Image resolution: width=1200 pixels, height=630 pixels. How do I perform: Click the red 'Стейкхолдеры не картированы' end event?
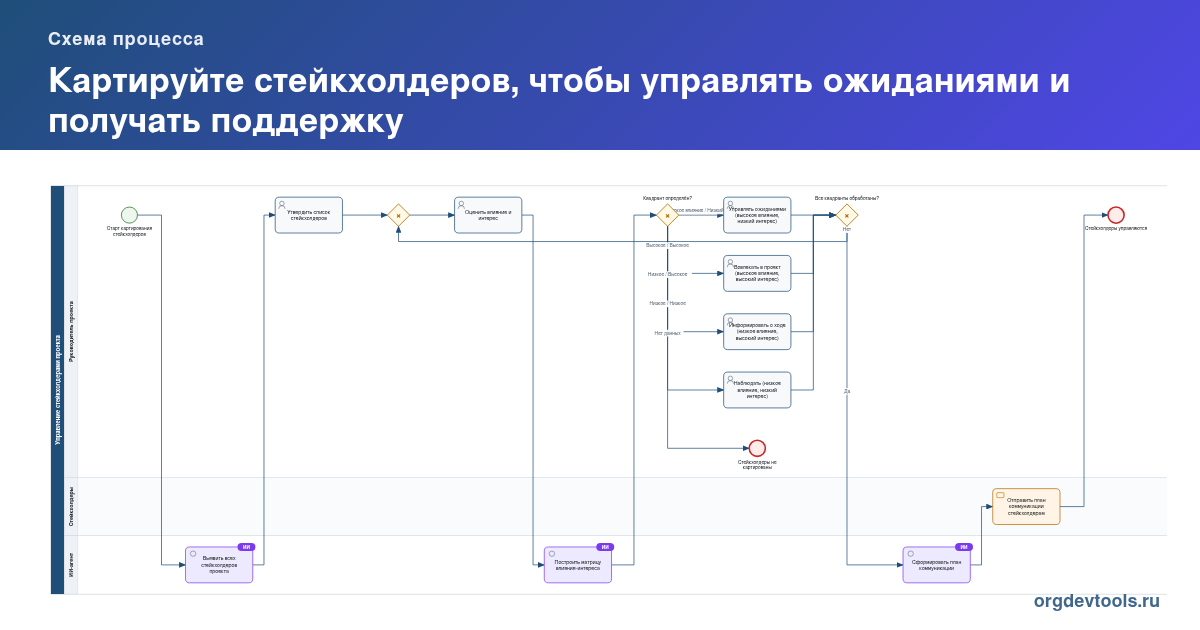[x=757, y=448]
